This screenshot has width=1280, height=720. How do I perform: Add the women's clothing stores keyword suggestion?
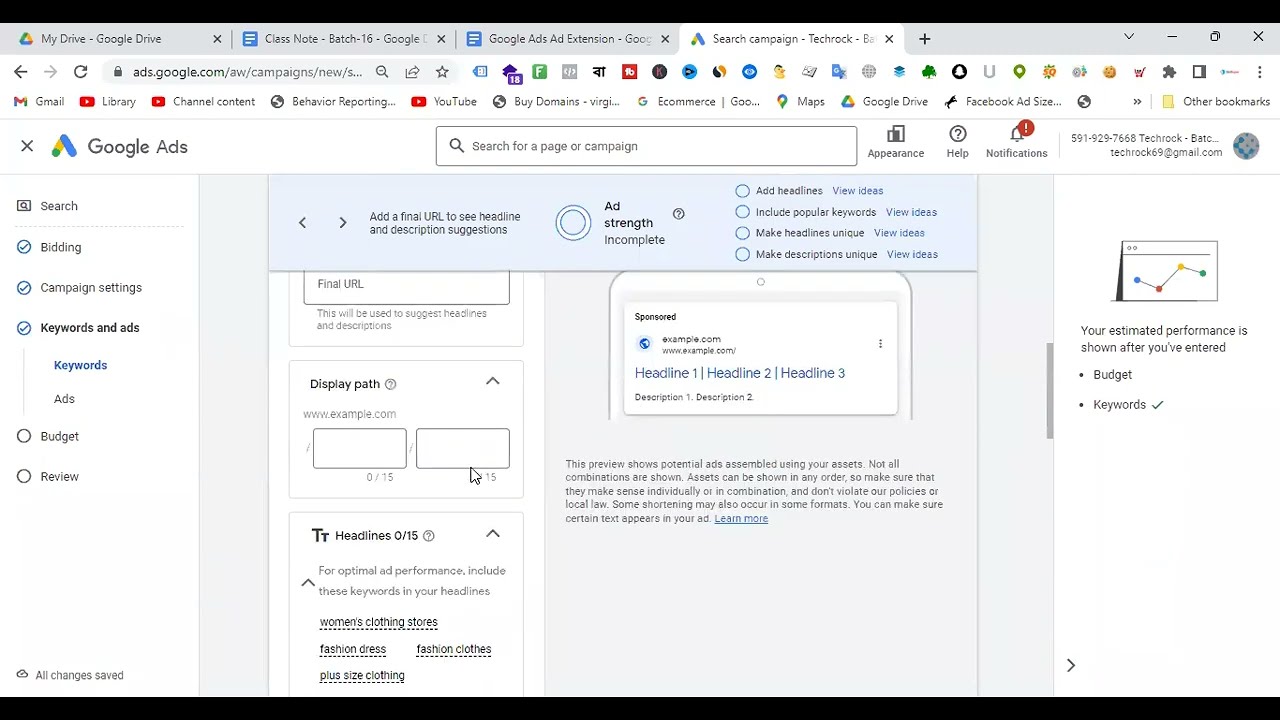pyautogui.click(x=379, y=622)
